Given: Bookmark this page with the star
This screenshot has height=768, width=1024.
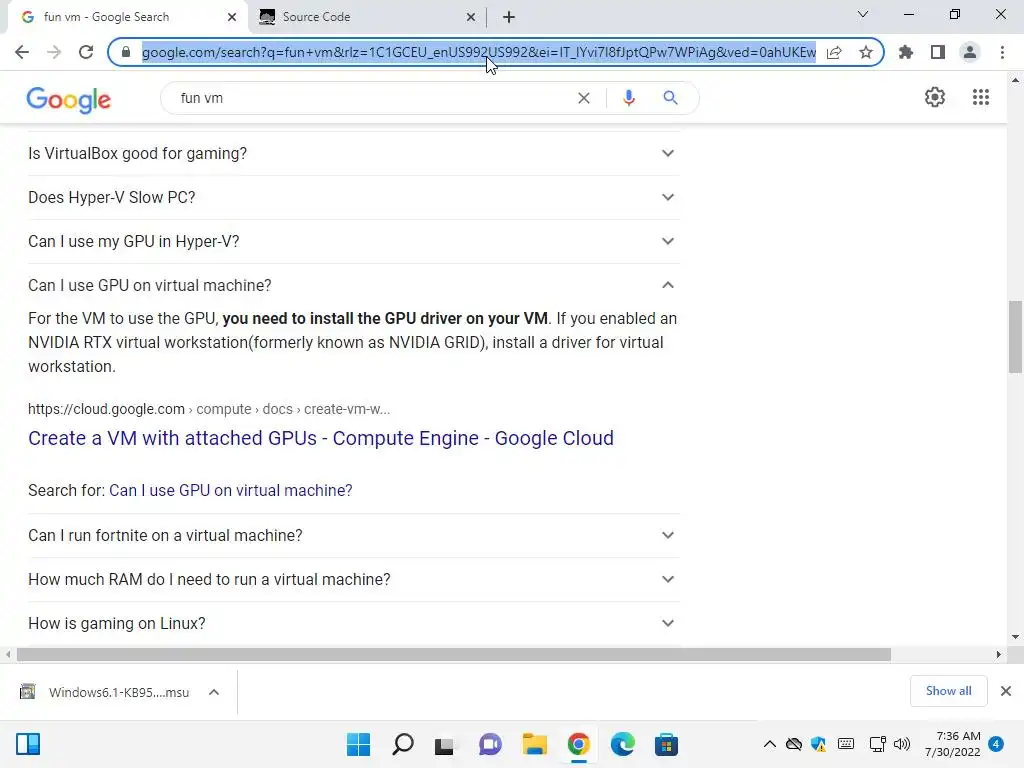Looking at the screenshot, I should point(866,52).
